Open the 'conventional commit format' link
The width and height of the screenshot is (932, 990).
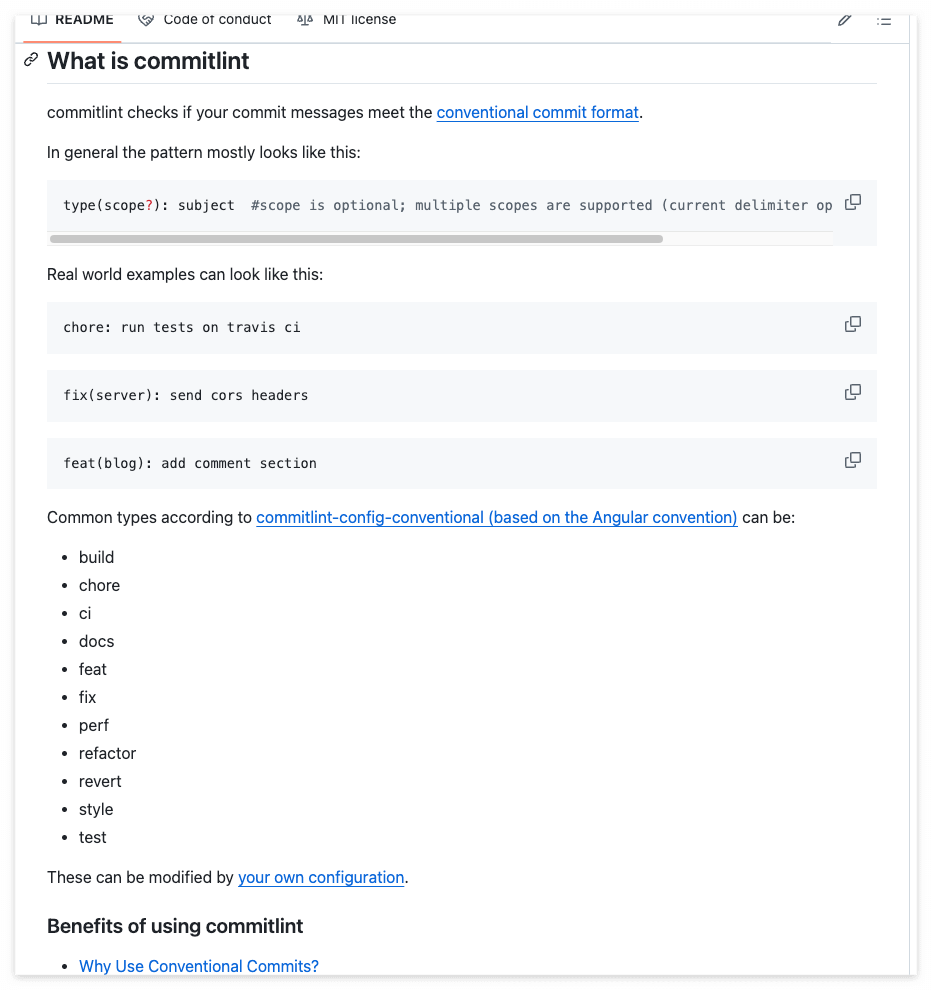coord(537,112)
